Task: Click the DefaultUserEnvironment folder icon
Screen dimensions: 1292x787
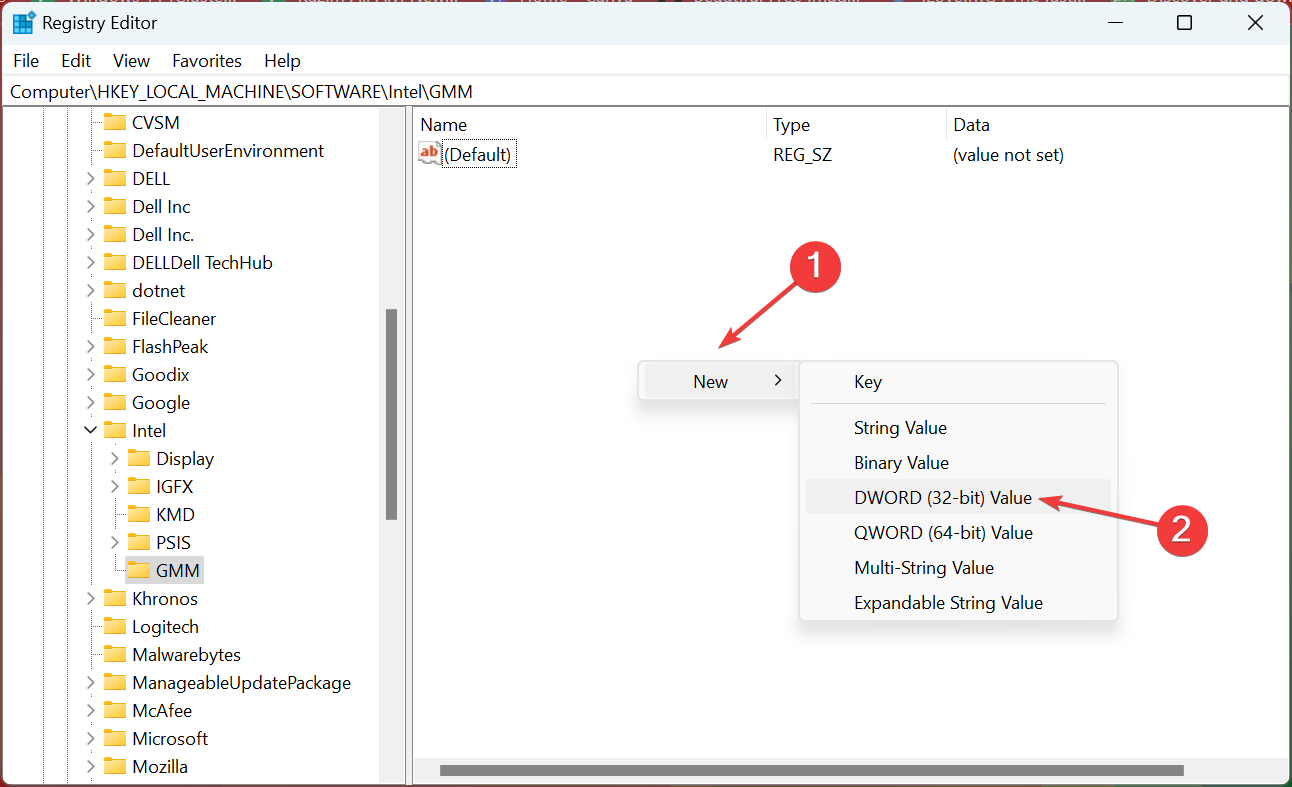Action: point(115,151)
